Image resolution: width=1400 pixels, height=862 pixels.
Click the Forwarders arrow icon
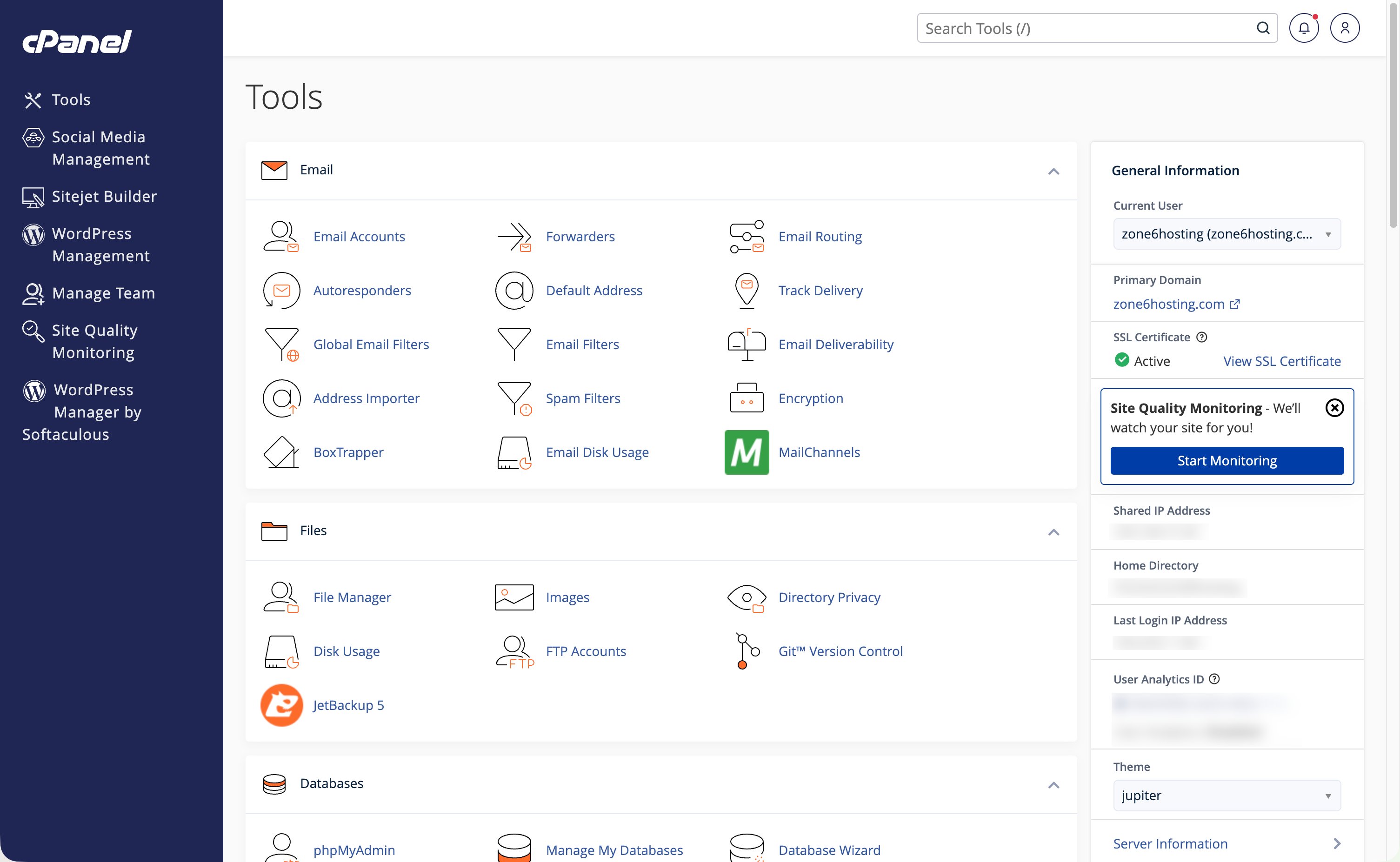tap(514, 237)
